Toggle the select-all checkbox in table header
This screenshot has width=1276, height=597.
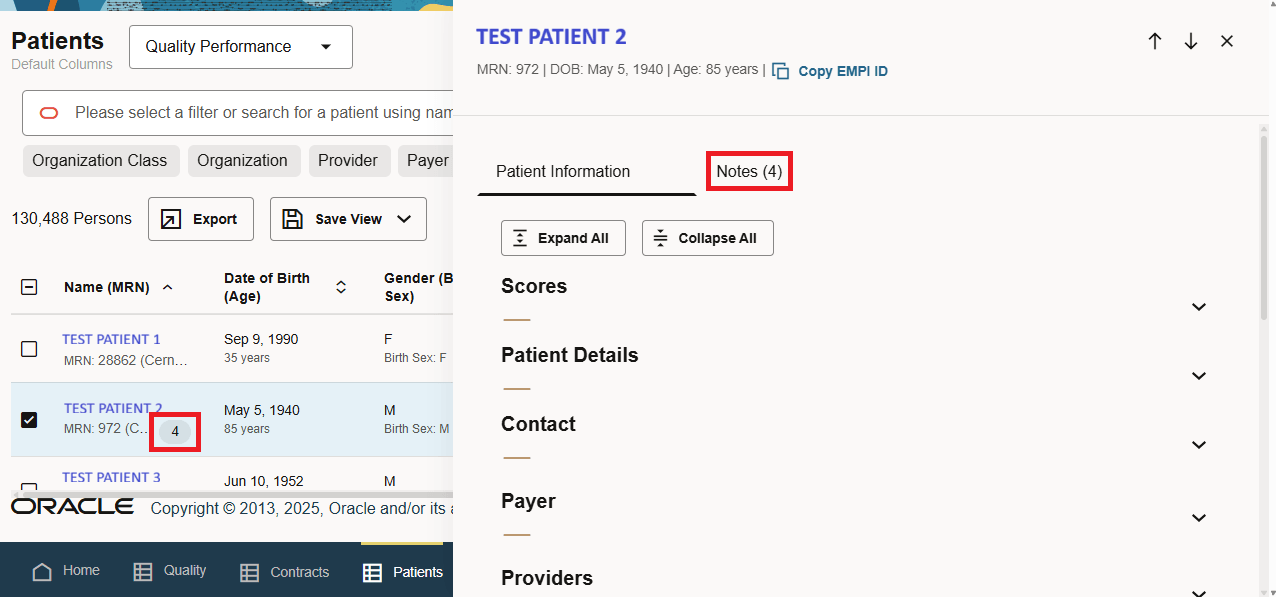tap(29, 287)
